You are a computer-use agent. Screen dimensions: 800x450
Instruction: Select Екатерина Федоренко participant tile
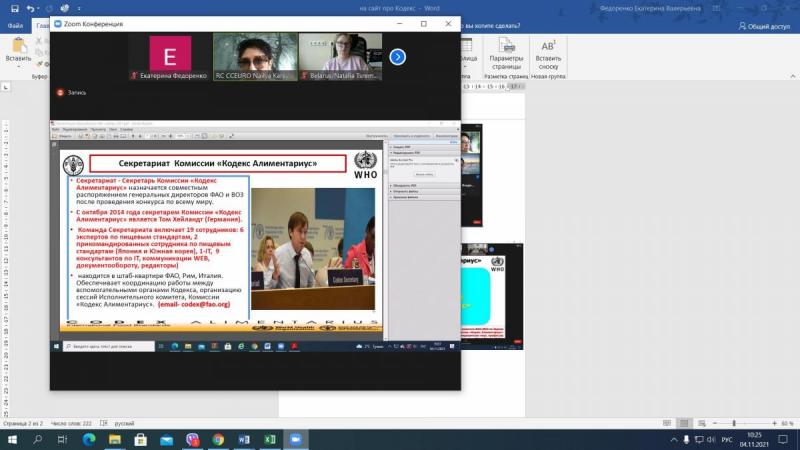point(170,57)
